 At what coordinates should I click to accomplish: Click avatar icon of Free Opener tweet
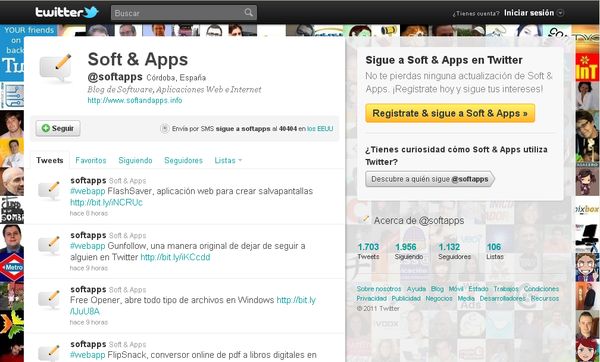49,299
